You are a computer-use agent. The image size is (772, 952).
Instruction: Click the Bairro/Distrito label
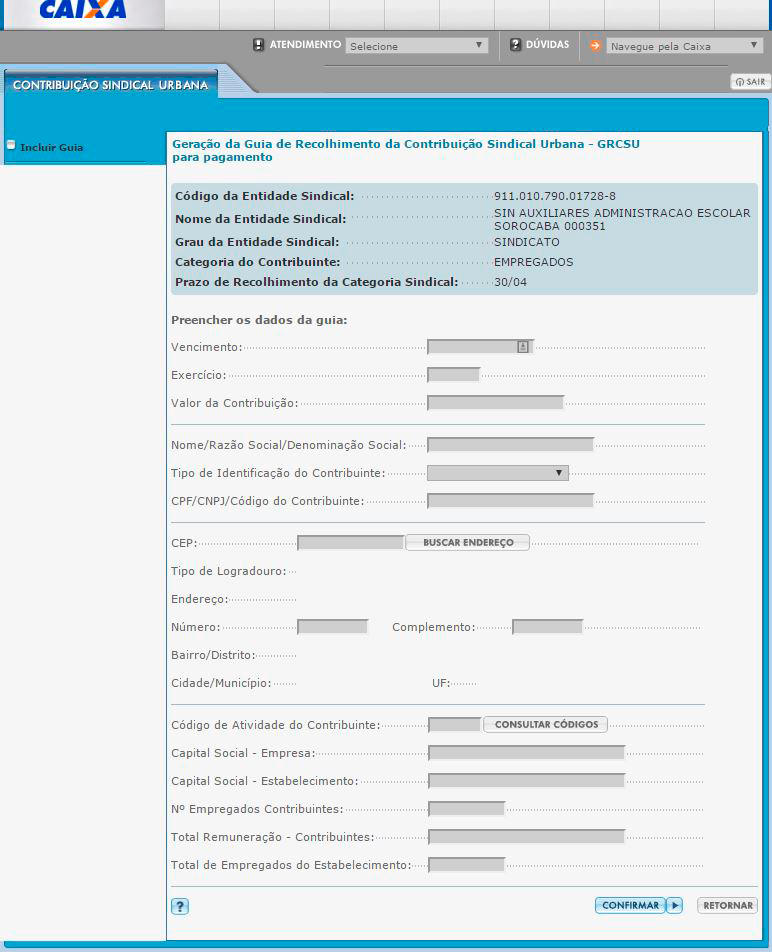[213, 655]
